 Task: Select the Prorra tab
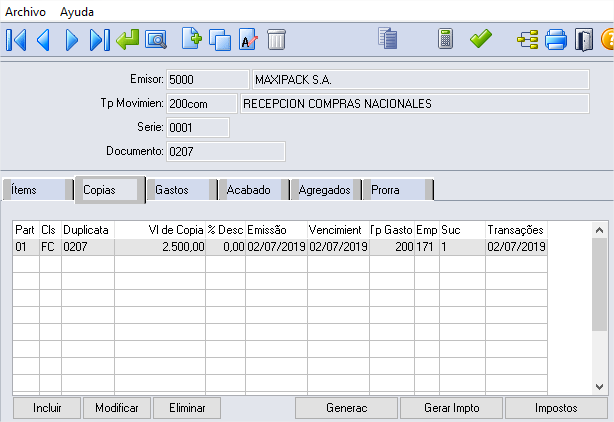tap(398, 190)
